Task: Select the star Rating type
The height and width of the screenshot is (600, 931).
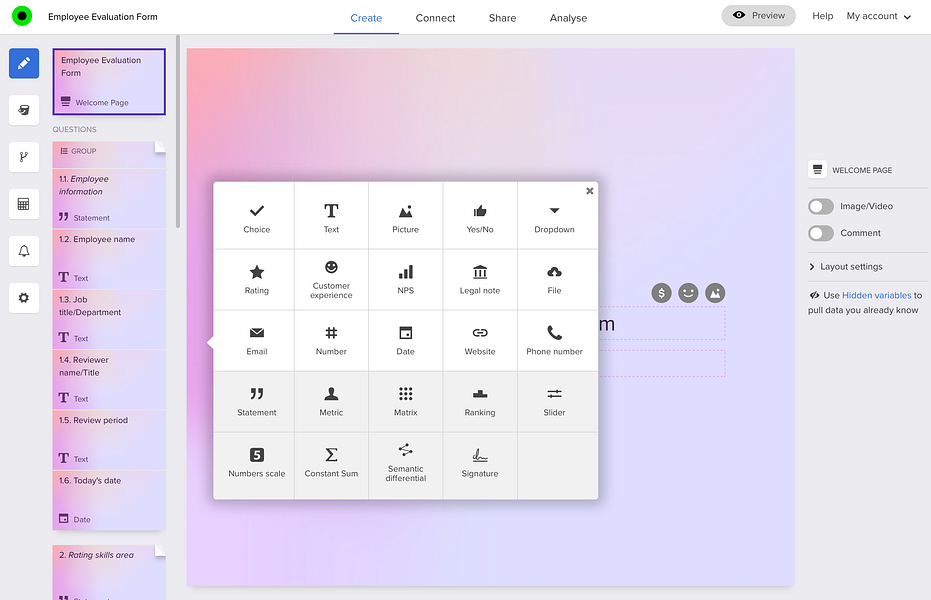Action: click(x=256, y=280)
